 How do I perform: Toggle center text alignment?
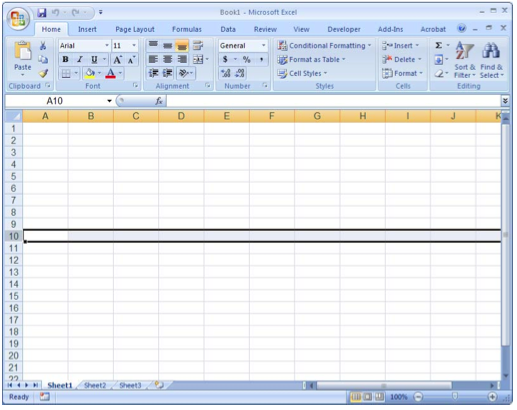click(x=167, y=59)
